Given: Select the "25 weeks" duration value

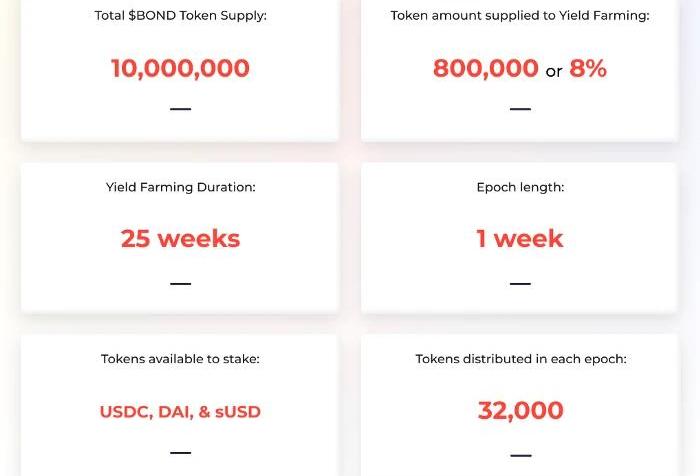Looking at the screenshot, I should [x=180, y=239].
